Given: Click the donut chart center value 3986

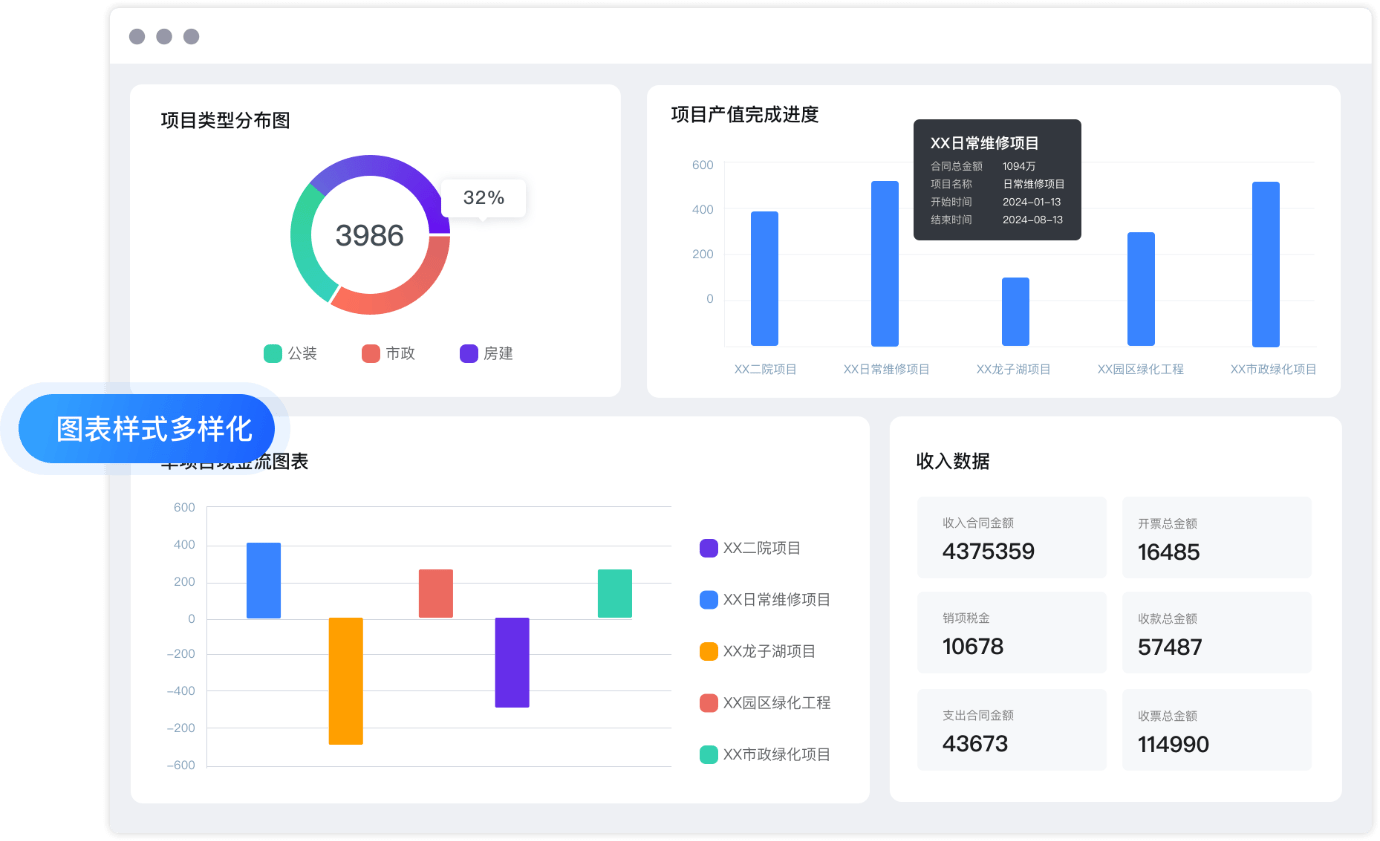Looking at the screenshot, I should point(370,235).
